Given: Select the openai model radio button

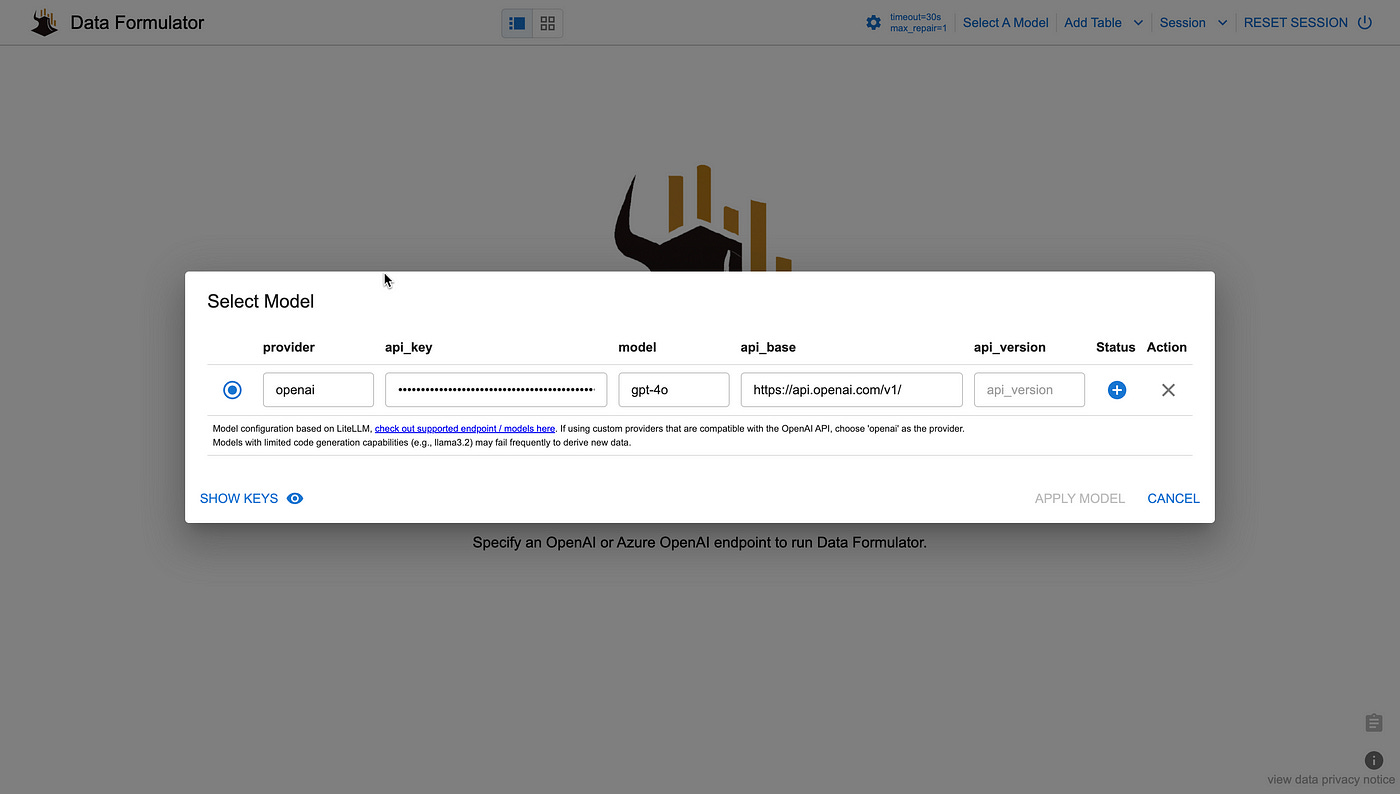Looking at the screenshot, I should [232, 390].
